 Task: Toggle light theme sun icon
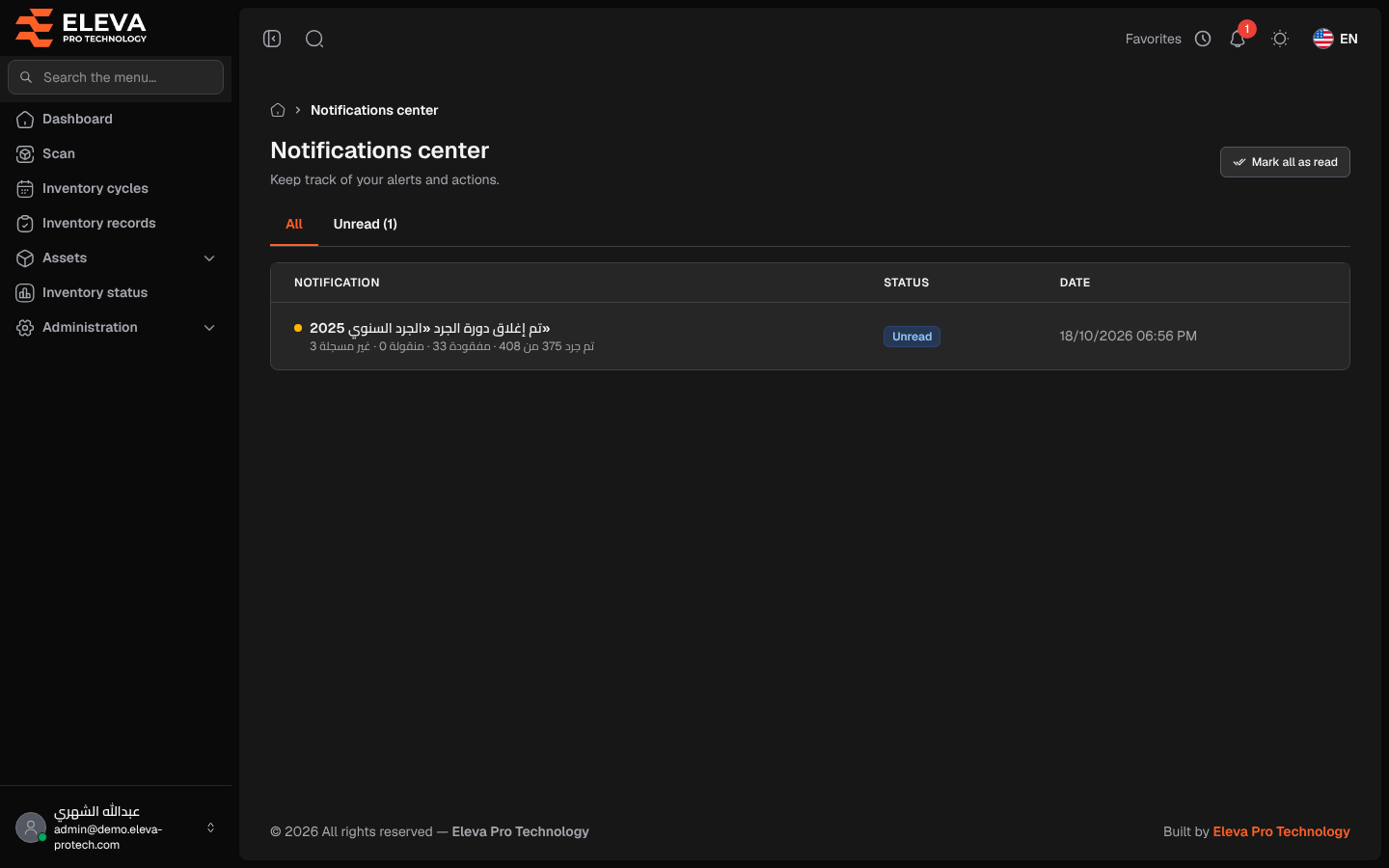click(x=1280, y=39)
